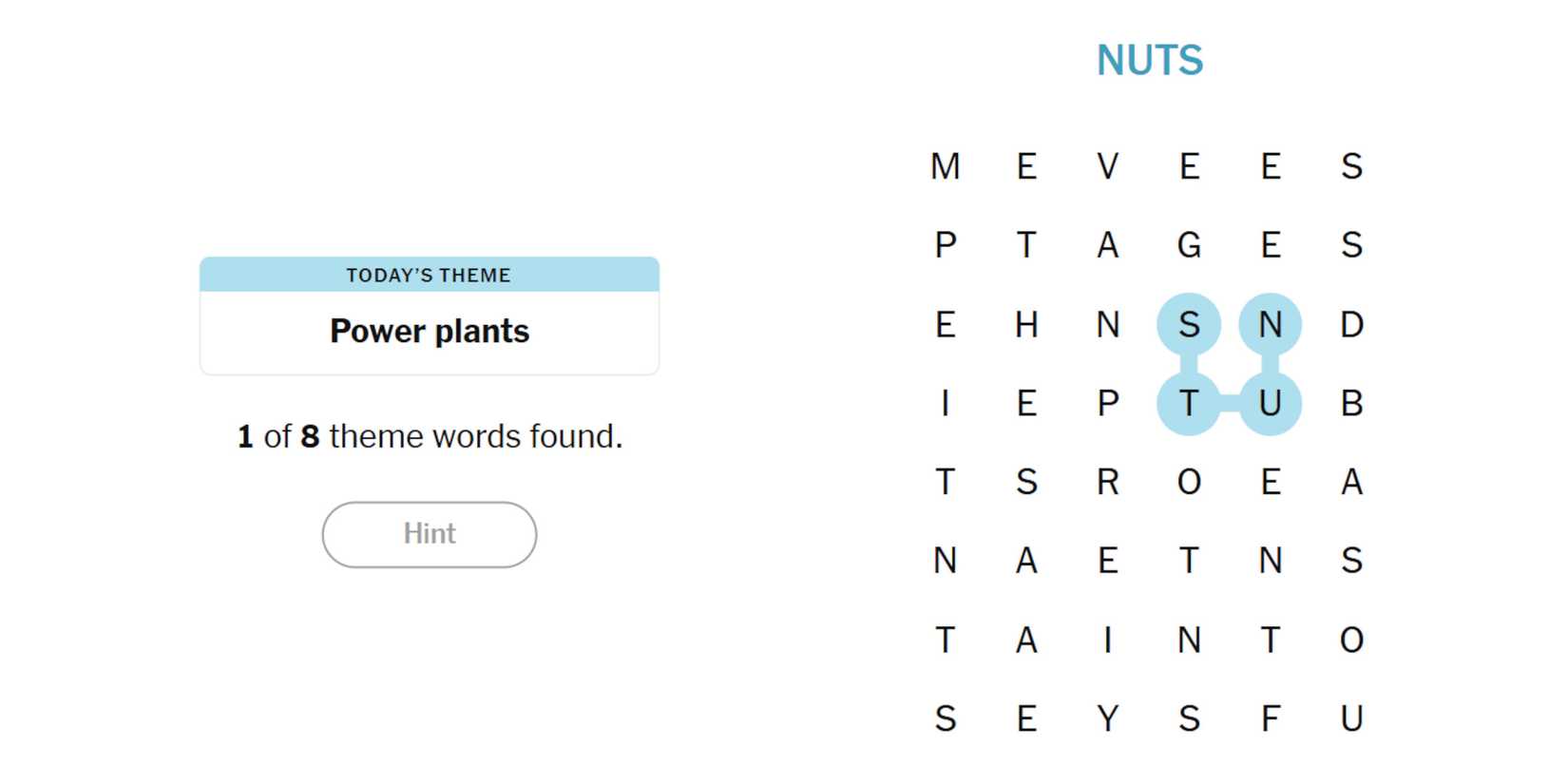
Task: Click the Hint button
Action: (429, 534)
